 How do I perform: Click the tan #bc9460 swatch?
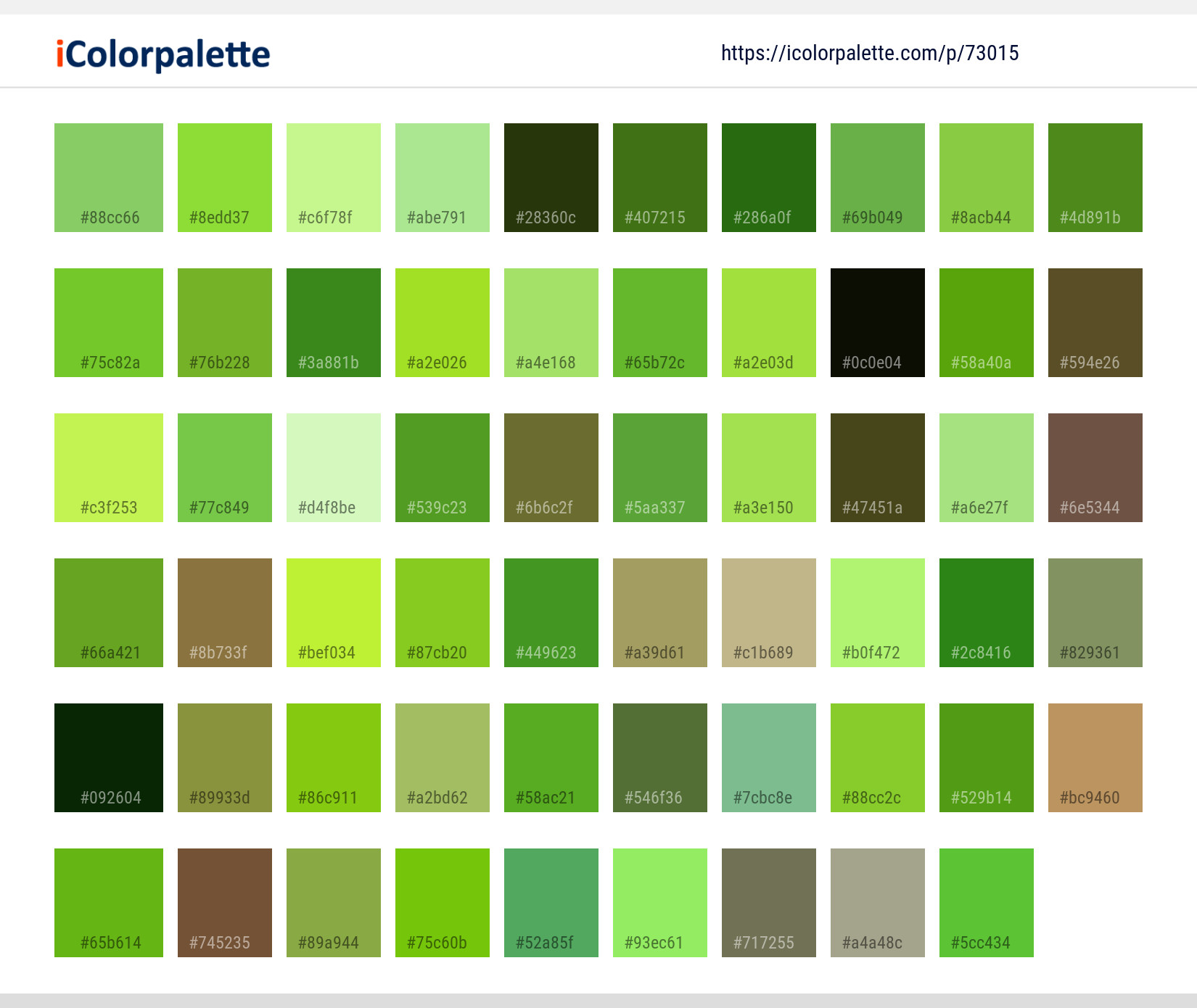coord(1095,758)
